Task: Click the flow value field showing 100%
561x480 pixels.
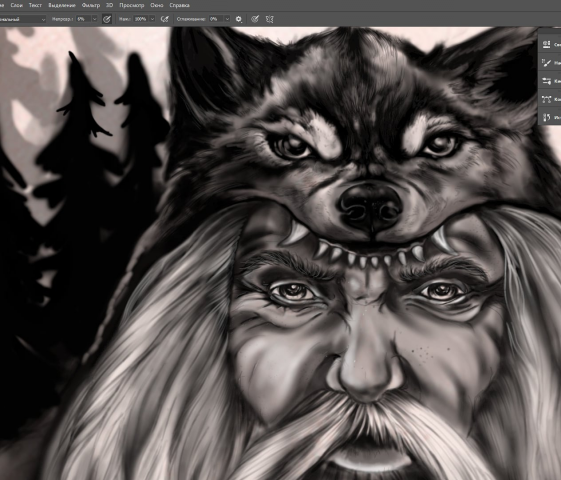Action: (141, 19)
